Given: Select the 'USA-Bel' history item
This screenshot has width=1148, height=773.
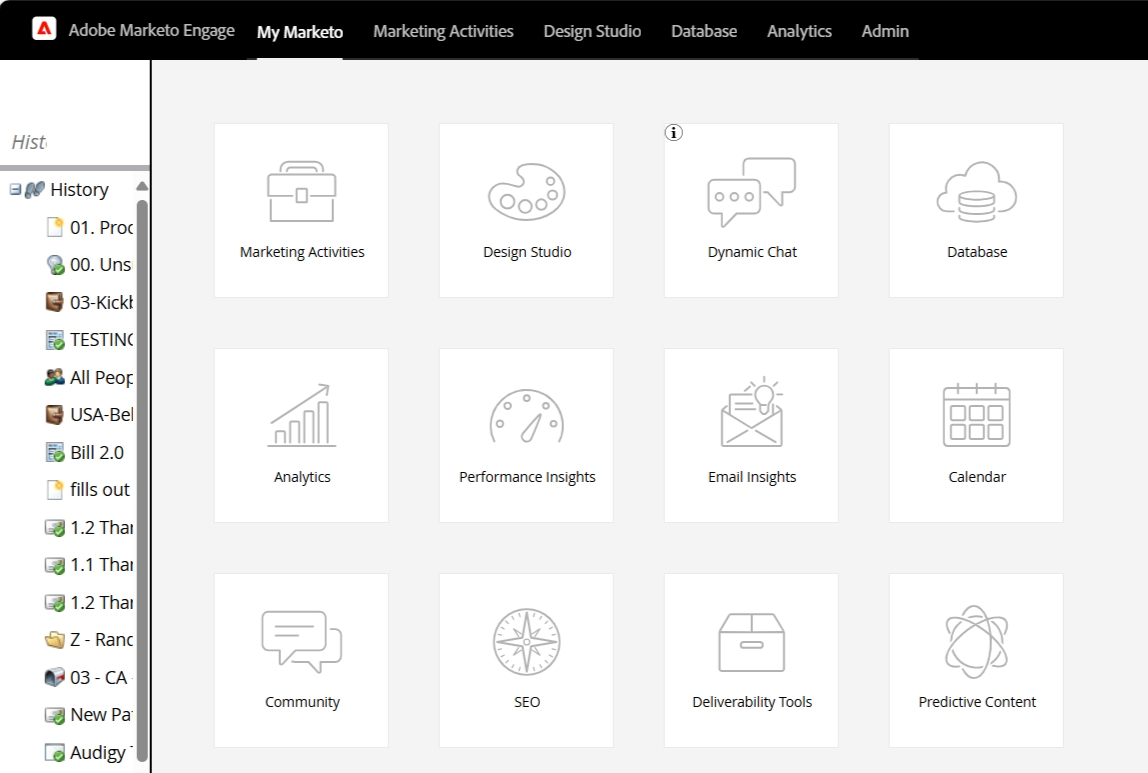Looking at the screenshot, I should coord(89,414).
